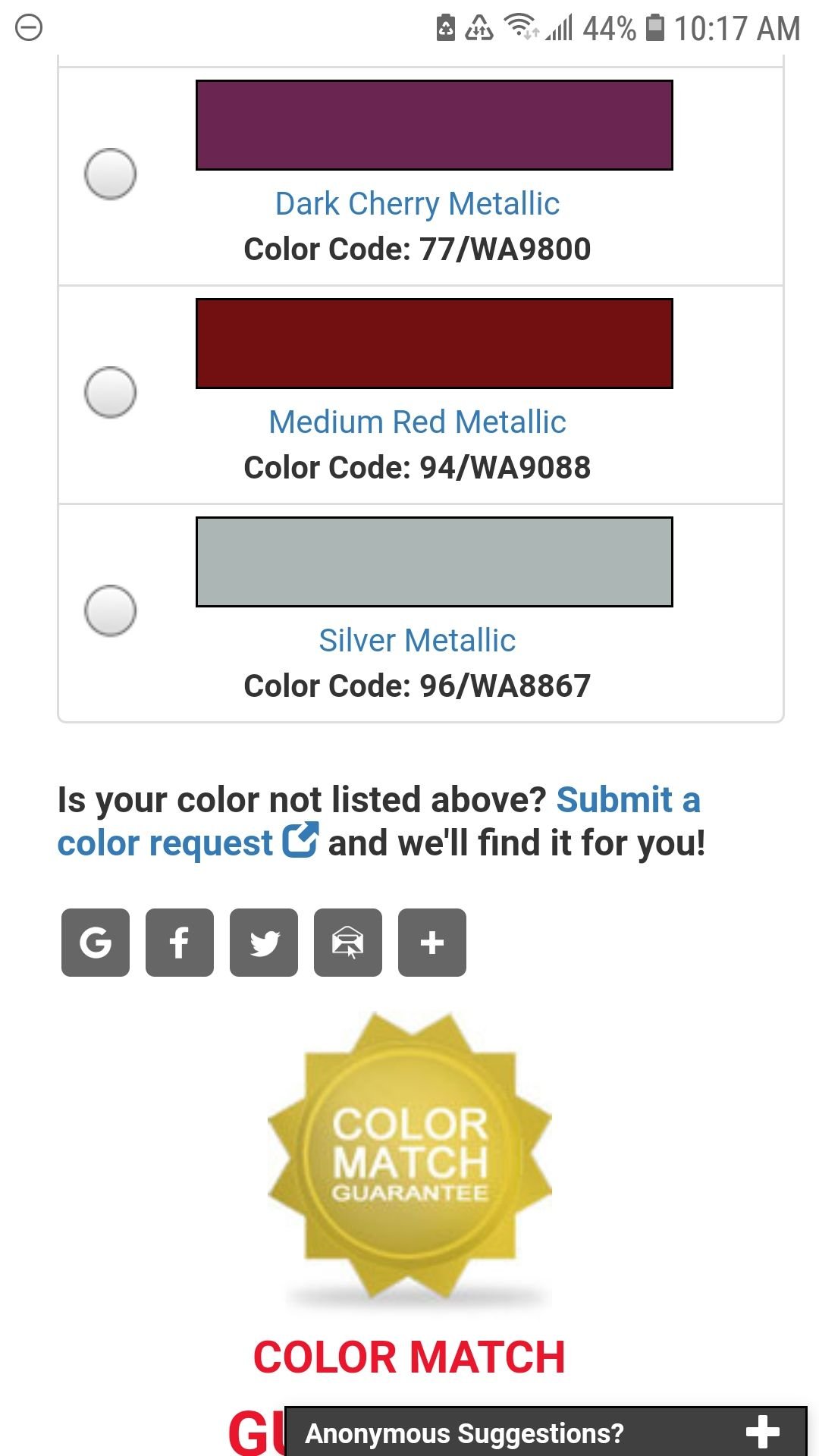Image resolution: width=819 pixels, height=1456 pixels.
Task: Tap the do-not-disturb status icon
Action: click(29, 29)
